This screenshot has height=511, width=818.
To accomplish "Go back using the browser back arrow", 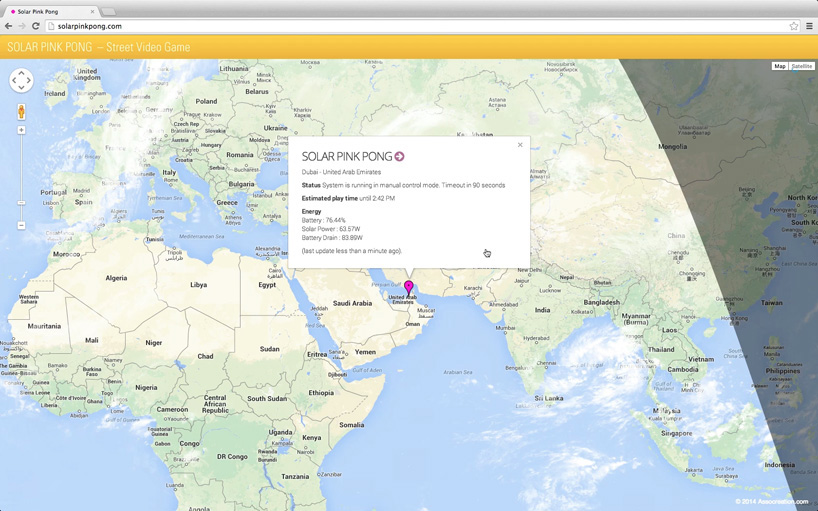I will 9,26.
